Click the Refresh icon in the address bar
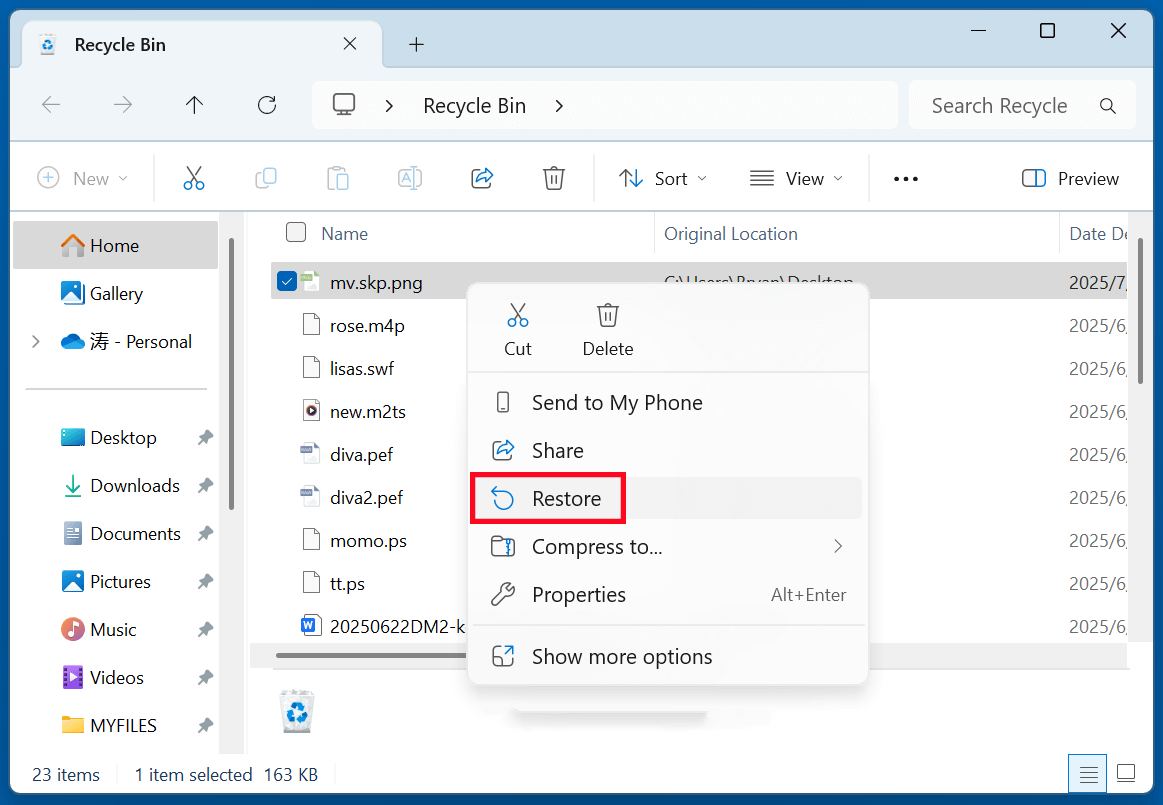Image resolution: width=1163 pixels, height=805 pixels. [266, 104]
